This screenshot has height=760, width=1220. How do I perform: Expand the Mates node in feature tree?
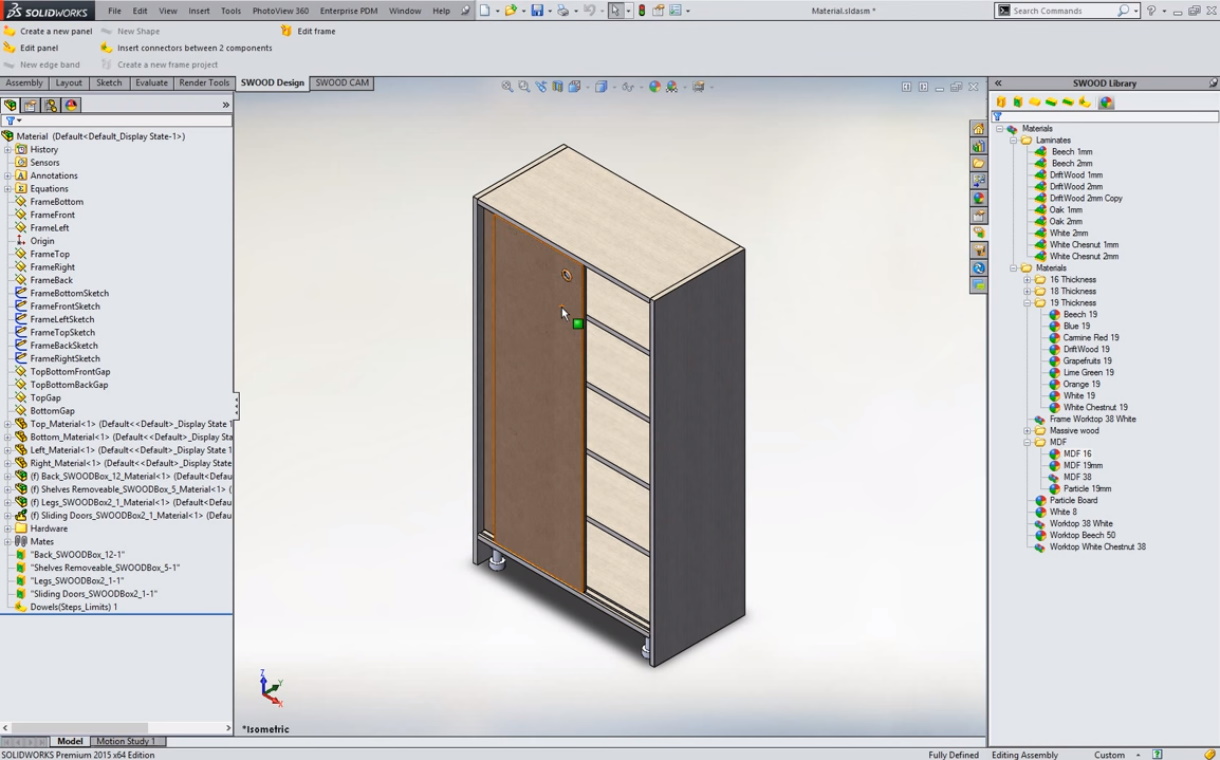8,541
